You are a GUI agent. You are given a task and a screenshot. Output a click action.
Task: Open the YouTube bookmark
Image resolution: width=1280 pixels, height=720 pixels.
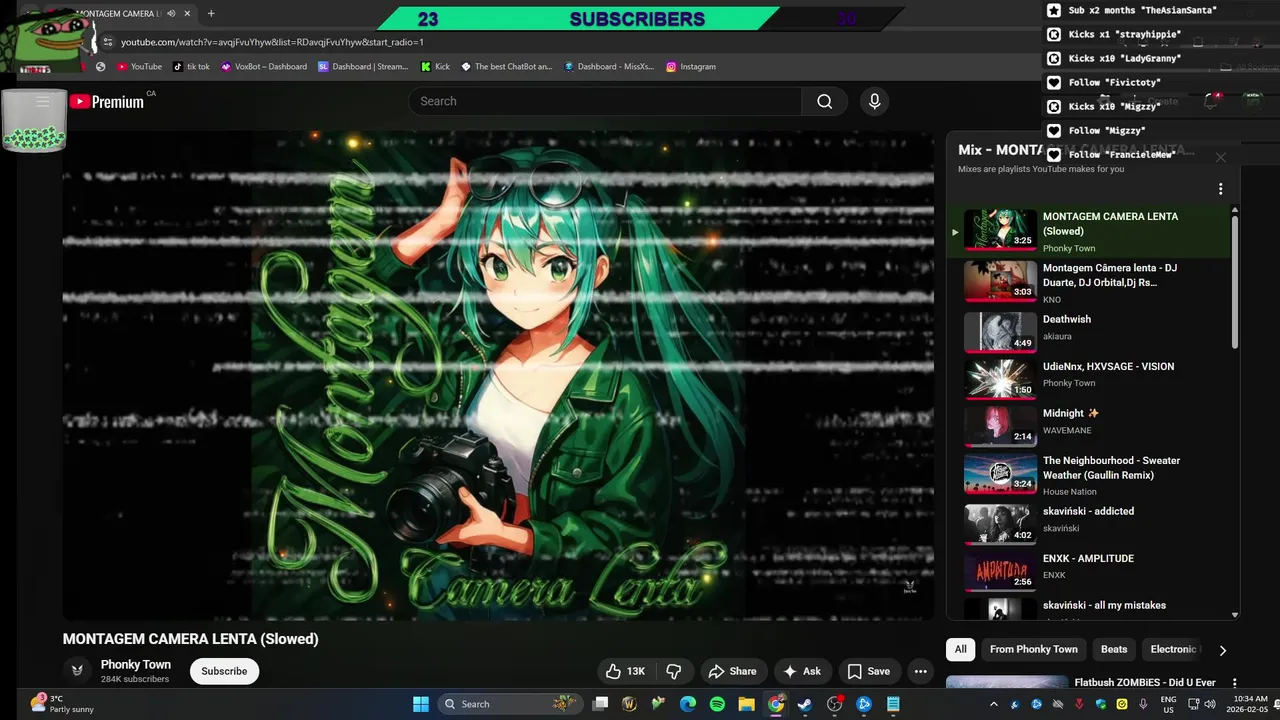(x=139, y=67)
